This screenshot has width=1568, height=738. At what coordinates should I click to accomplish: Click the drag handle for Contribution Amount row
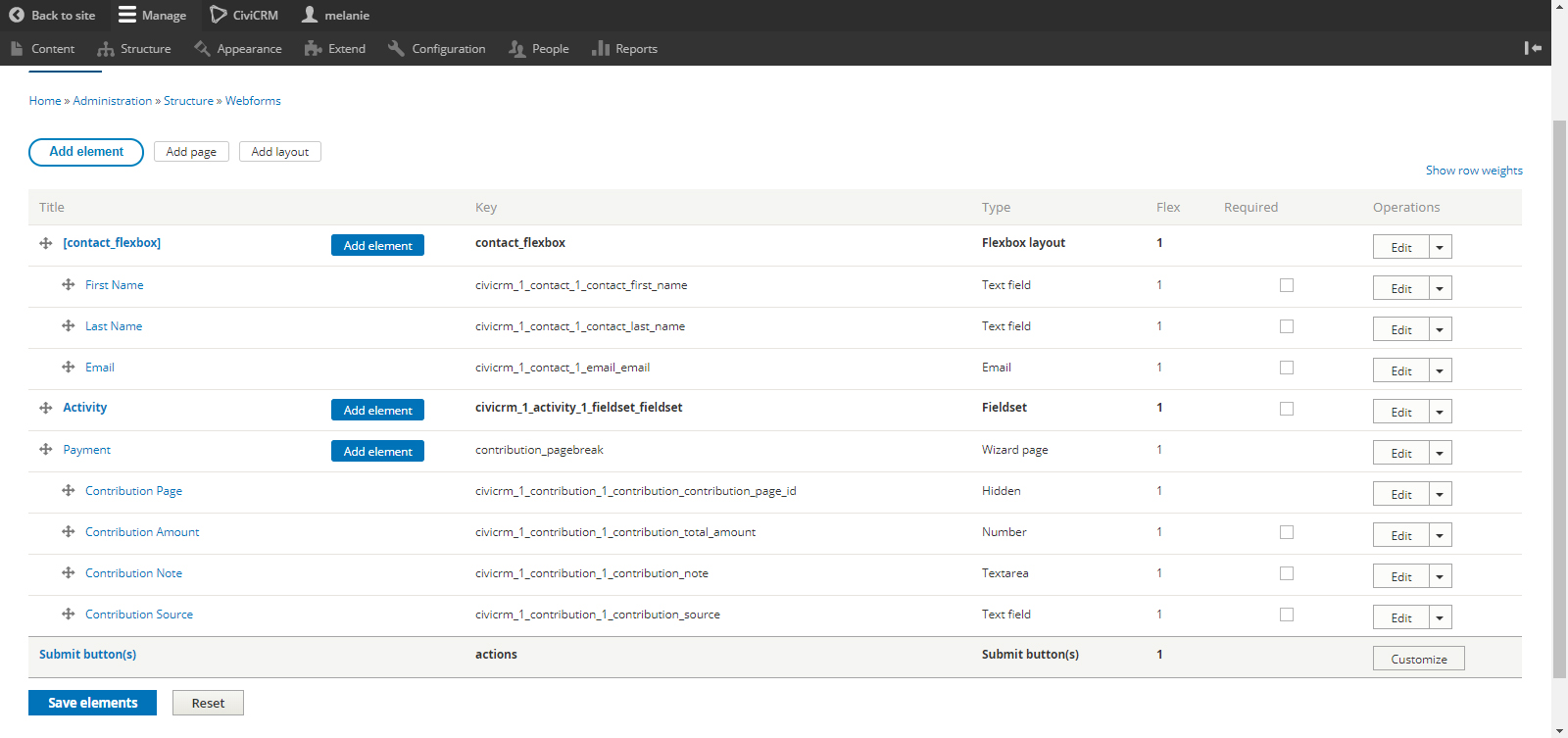tap(69, 531)
